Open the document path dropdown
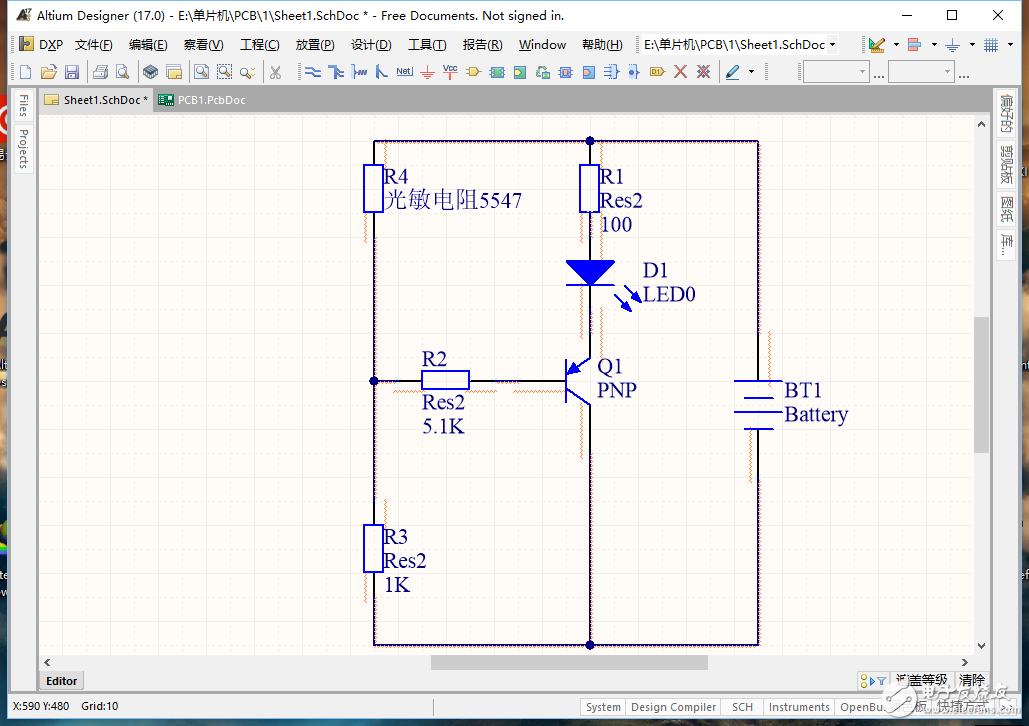The image size is (1029, 726). point(833,45)
